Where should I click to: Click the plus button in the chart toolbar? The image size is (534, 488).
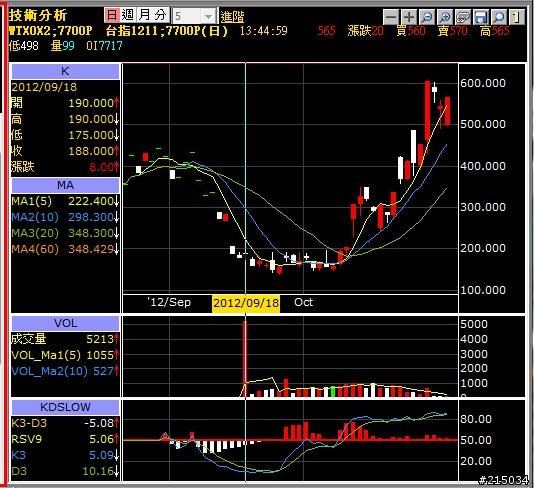[x=409, y=17]
